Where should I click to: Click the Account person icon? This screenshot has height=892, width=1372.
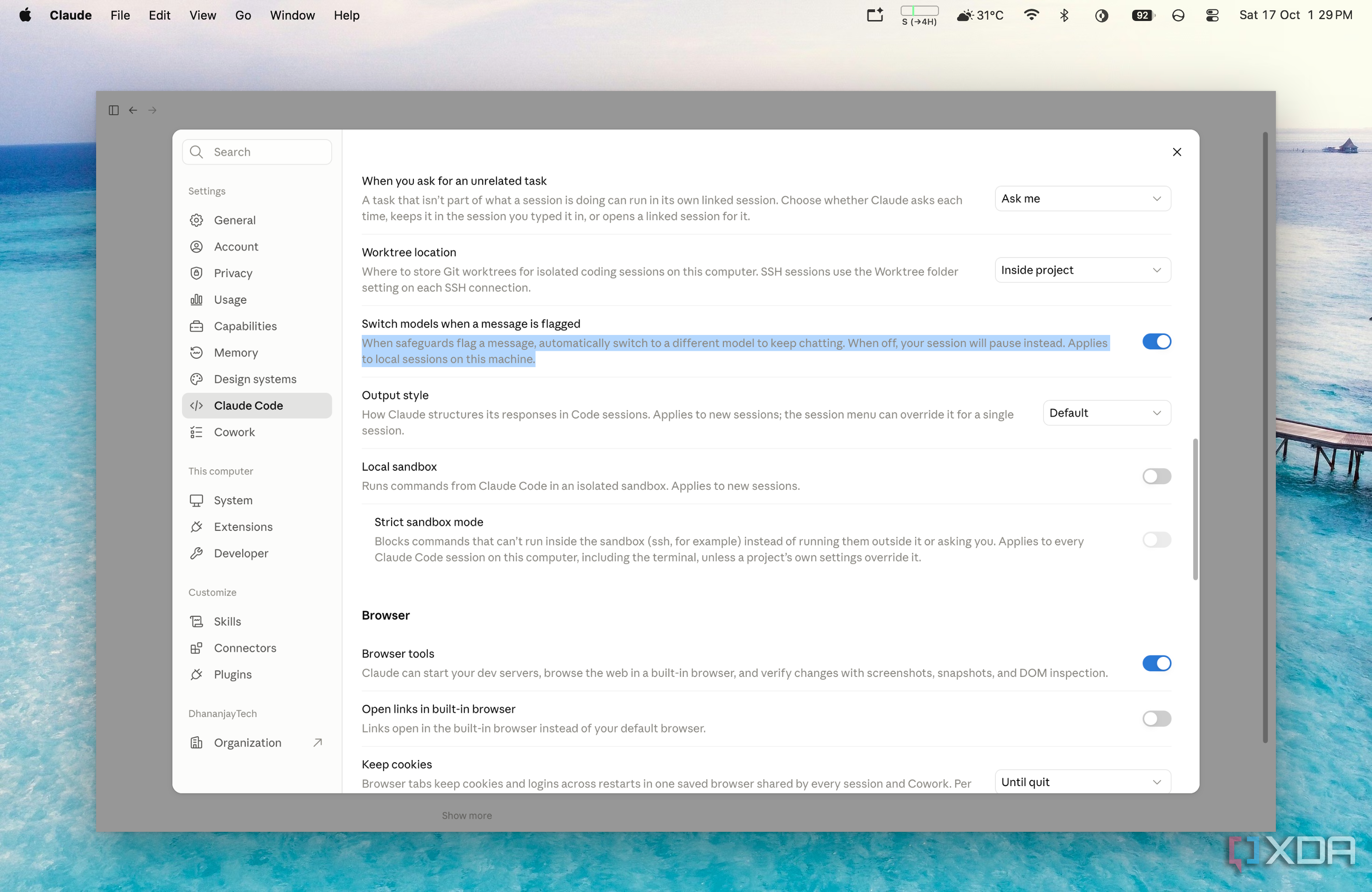[196, 247]
